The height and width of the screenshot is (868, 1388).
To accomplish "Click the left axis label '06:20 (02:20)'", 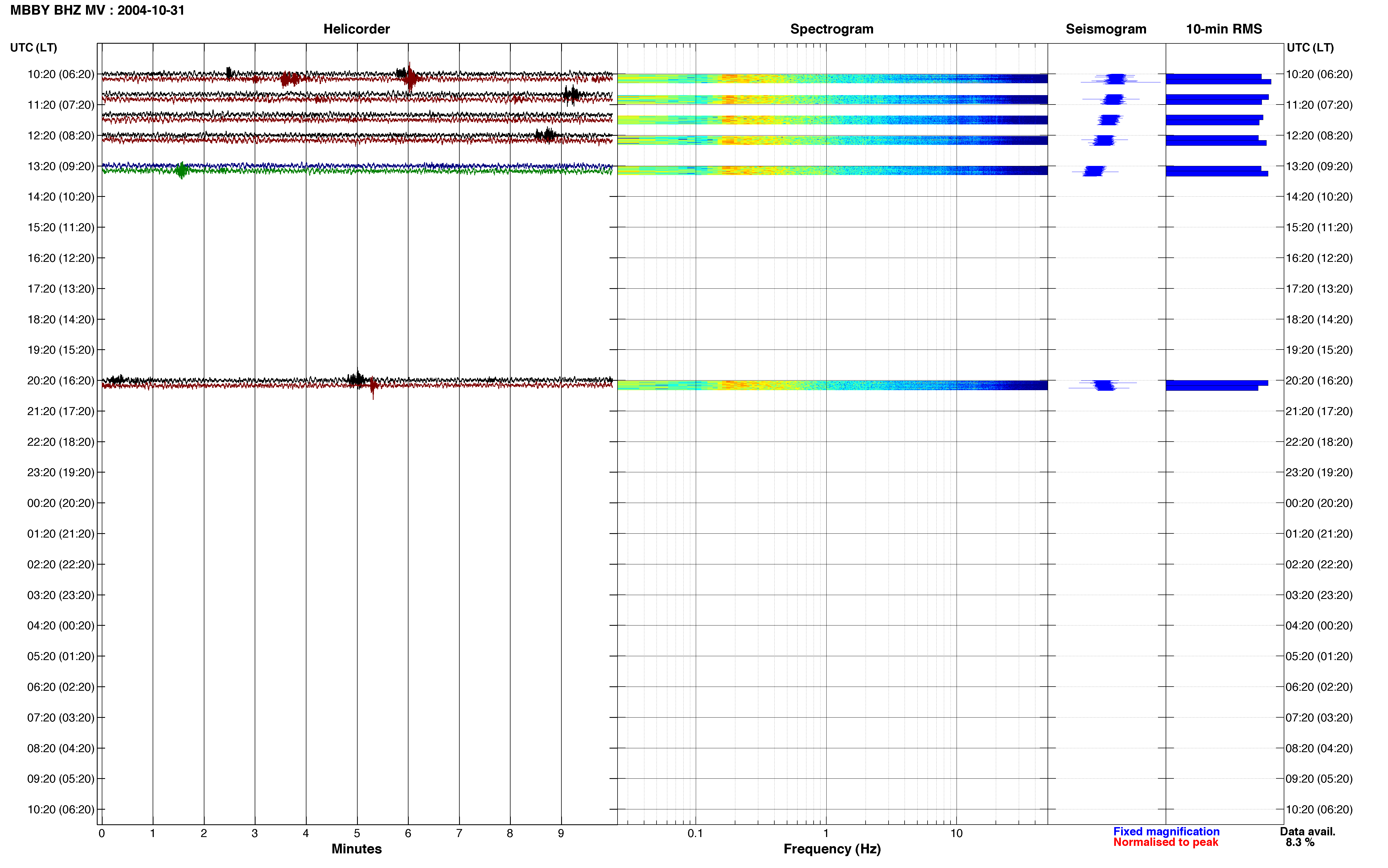I will click(61, 687).
